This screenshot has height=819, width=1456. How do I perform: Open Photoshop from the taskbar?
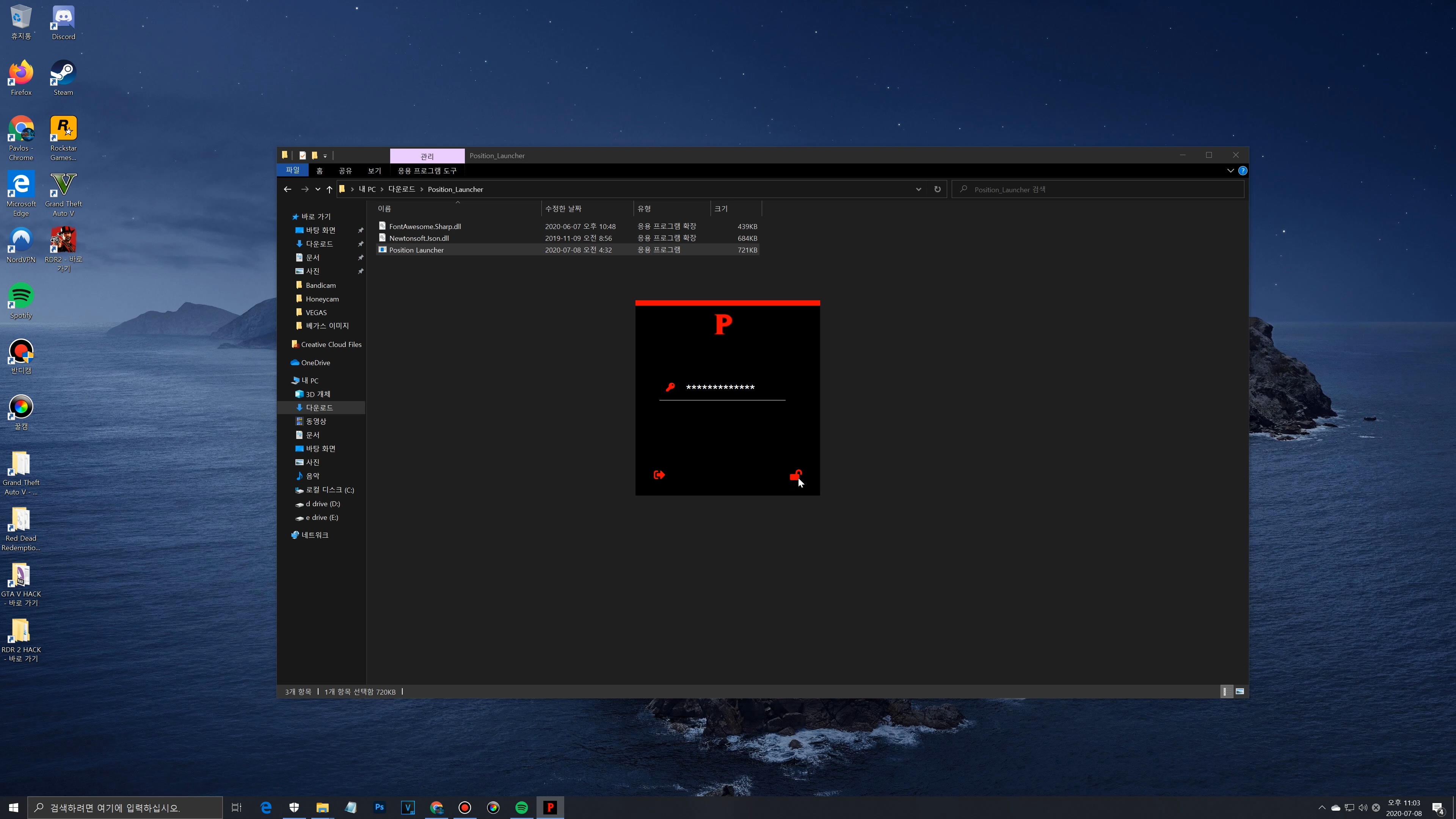[379, 807]
